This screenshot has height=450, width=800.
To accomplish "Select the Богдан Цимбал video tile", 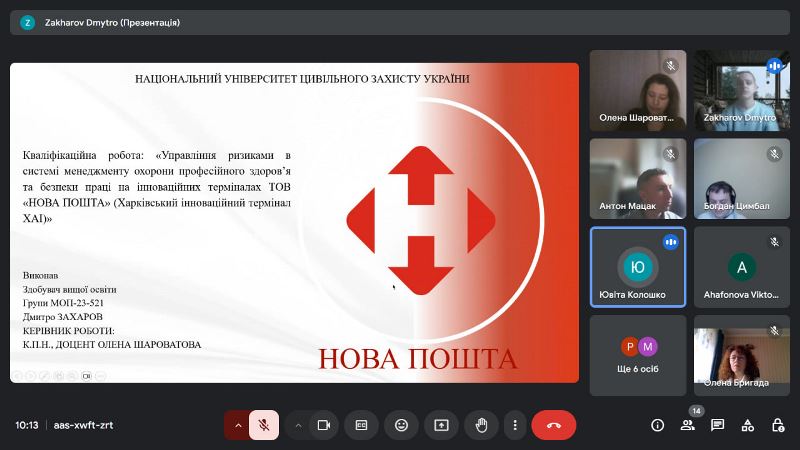I will pos(742,179).
